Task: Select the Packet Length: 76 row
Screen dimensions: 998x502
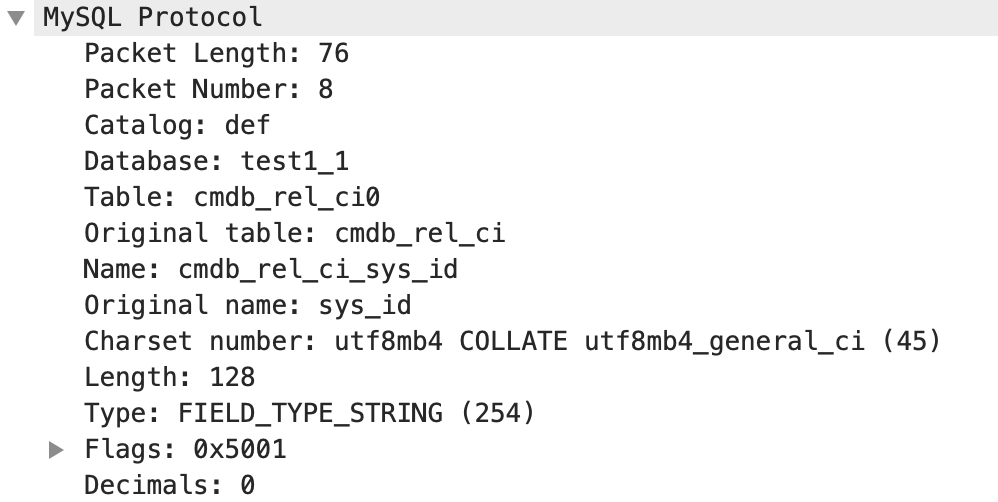Action: 215,53
